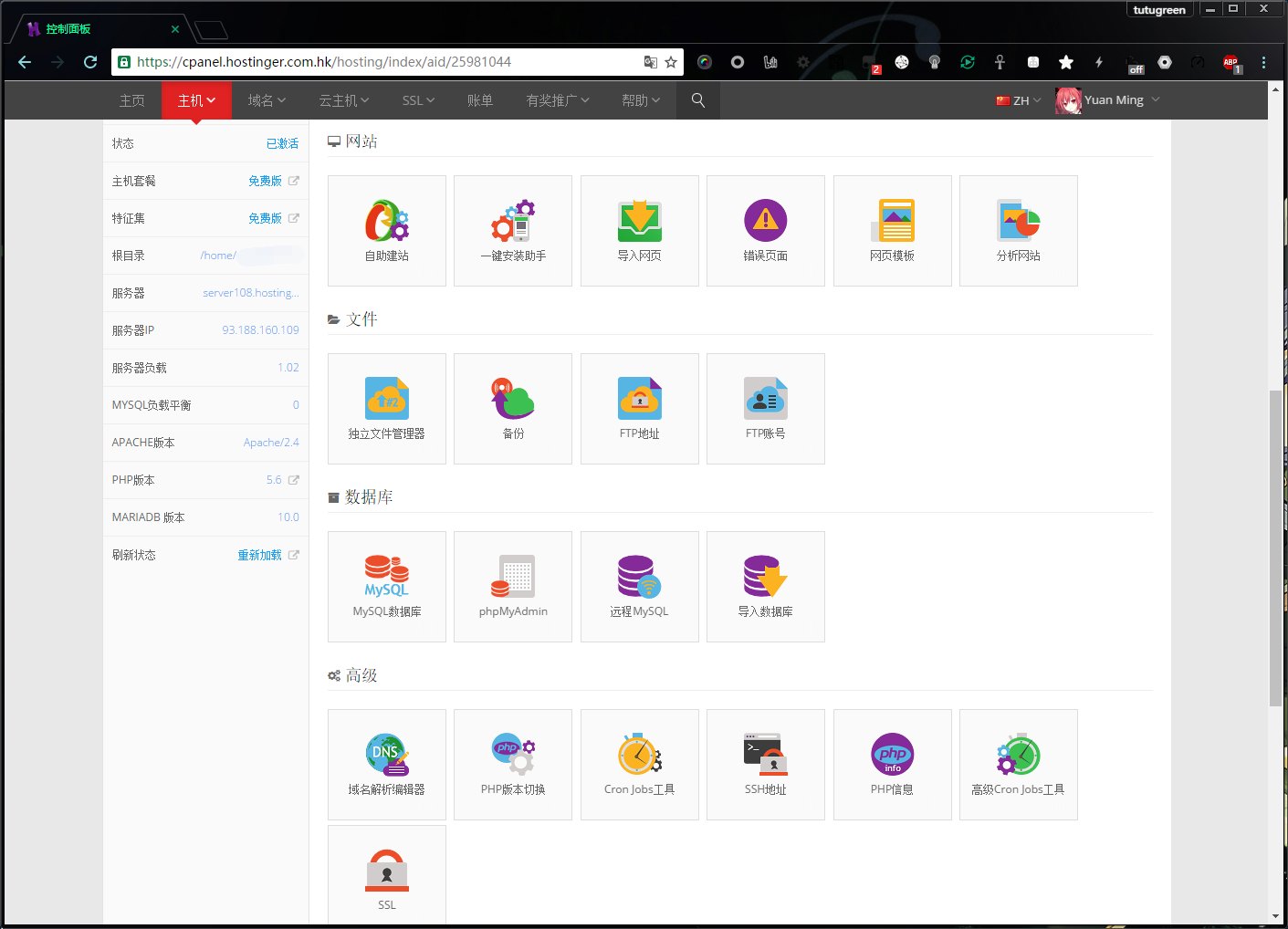Expand the SSL navbar dropdown

(x=418, y=100)
